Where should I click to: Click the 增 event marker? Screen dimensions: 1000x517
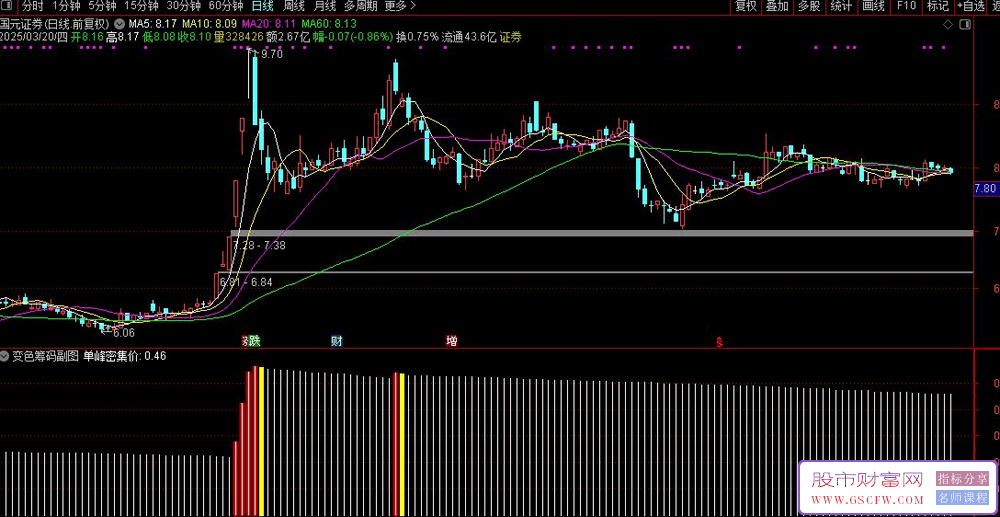pyautogui.click(x=452, y=341)
